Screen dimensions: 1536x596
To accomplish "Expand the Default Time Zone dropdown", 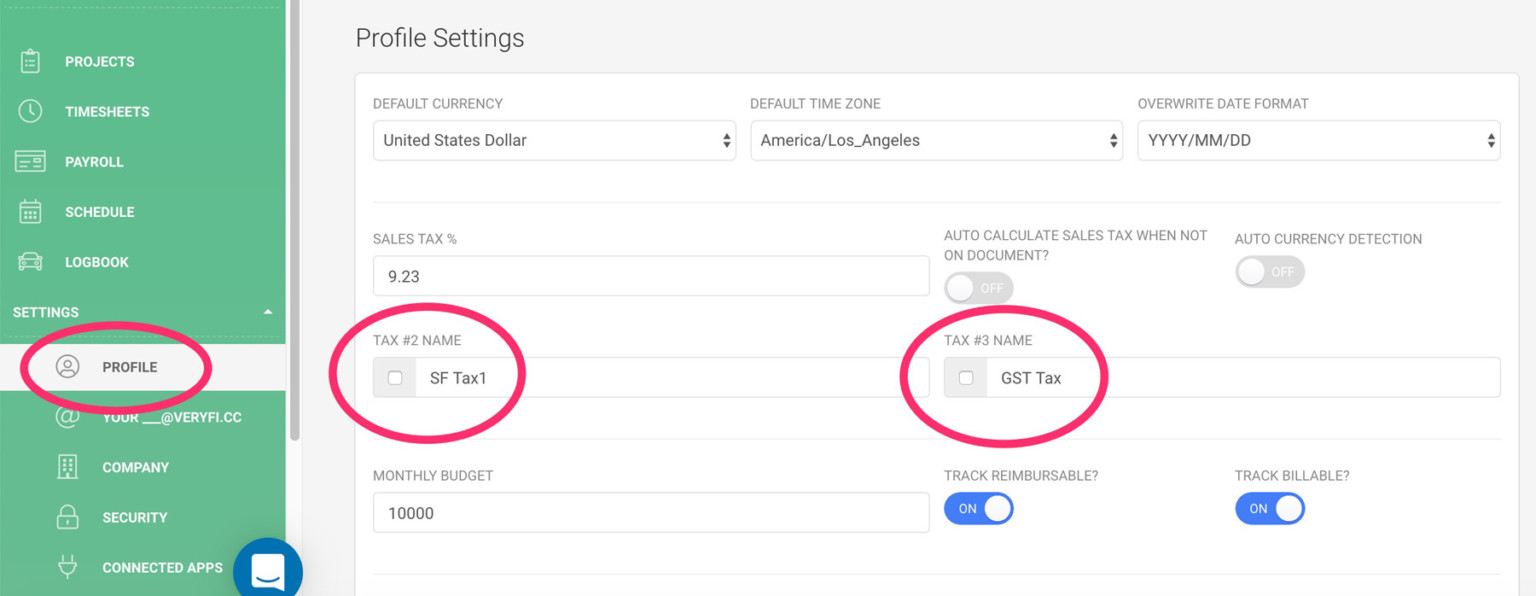I will pos(936,140).
